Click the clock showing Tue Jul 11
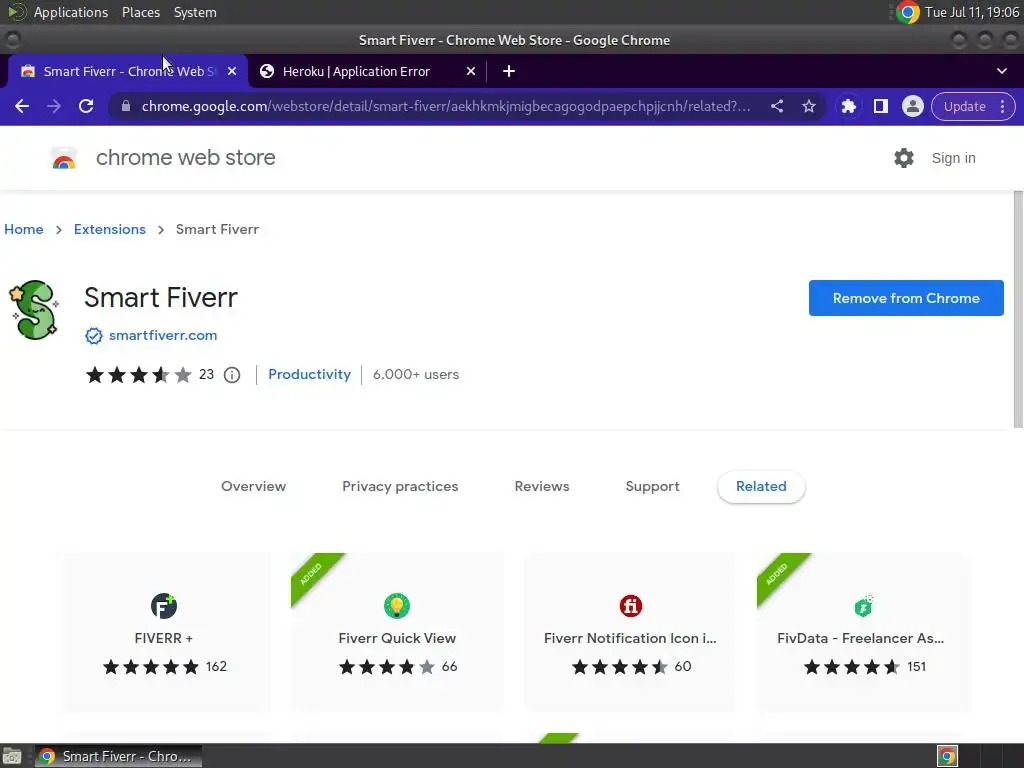 (x=972, y=12)
